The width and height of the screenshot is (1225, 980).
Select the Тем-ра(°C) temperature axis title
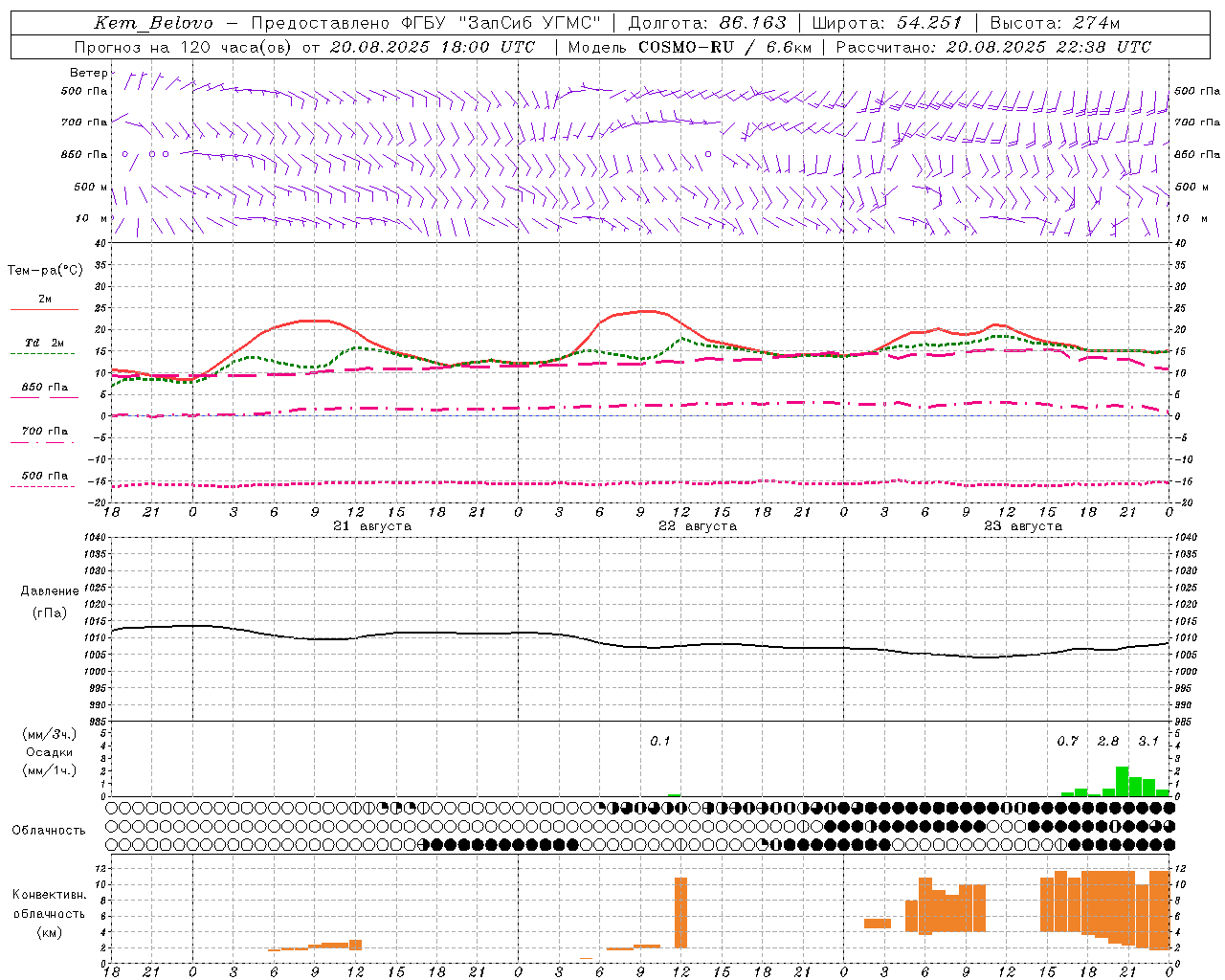45,271
